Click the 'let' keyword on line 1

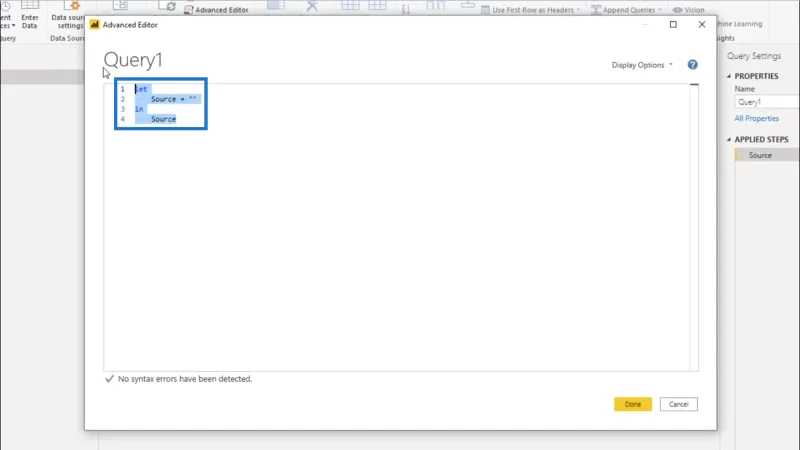tap(141, 89)
